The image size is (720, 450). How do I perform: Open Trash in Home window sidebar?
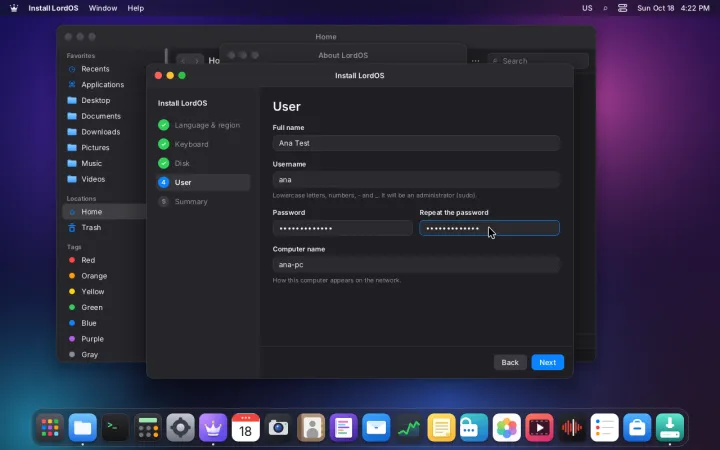point(104,227)
